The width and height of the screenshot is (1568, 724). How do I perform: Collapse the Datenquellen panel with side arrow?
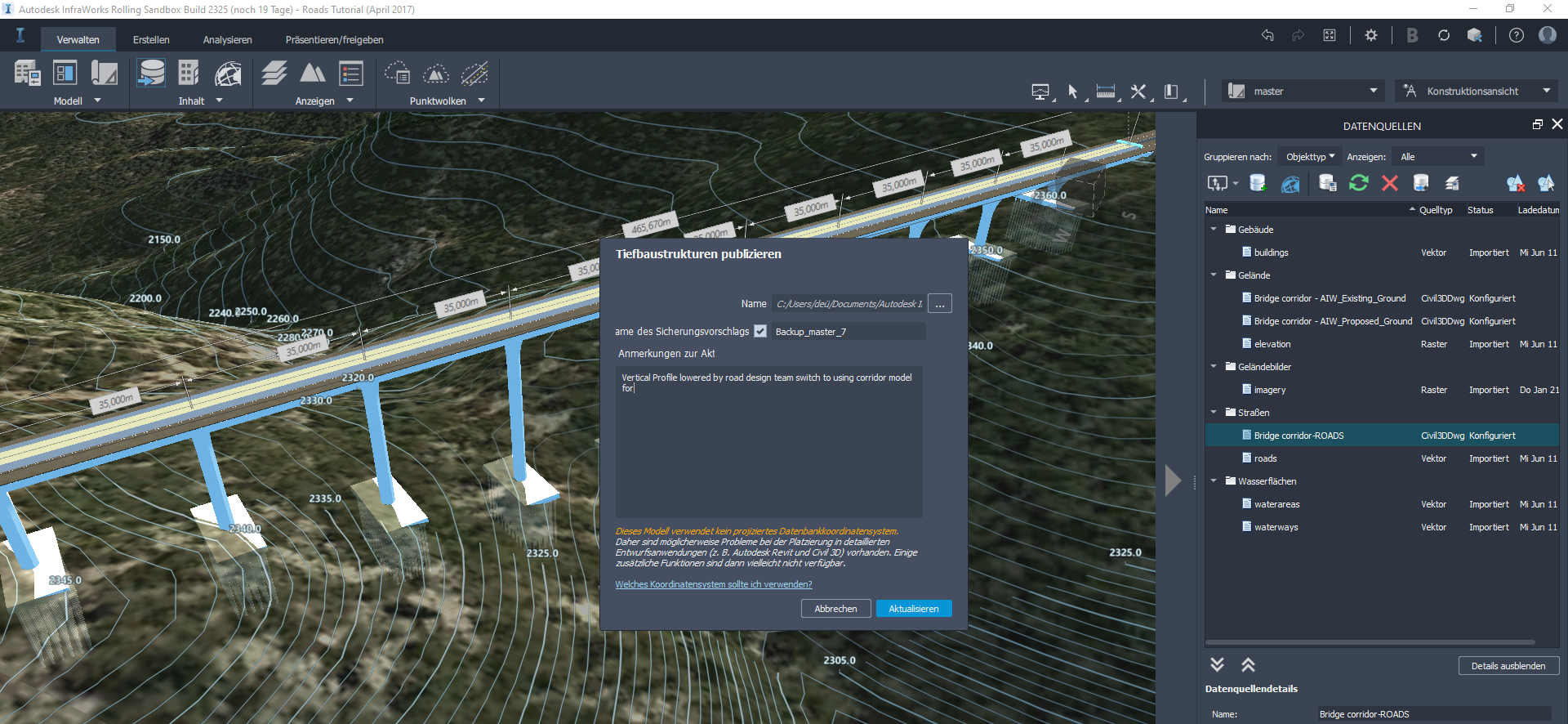[1173, 480]
